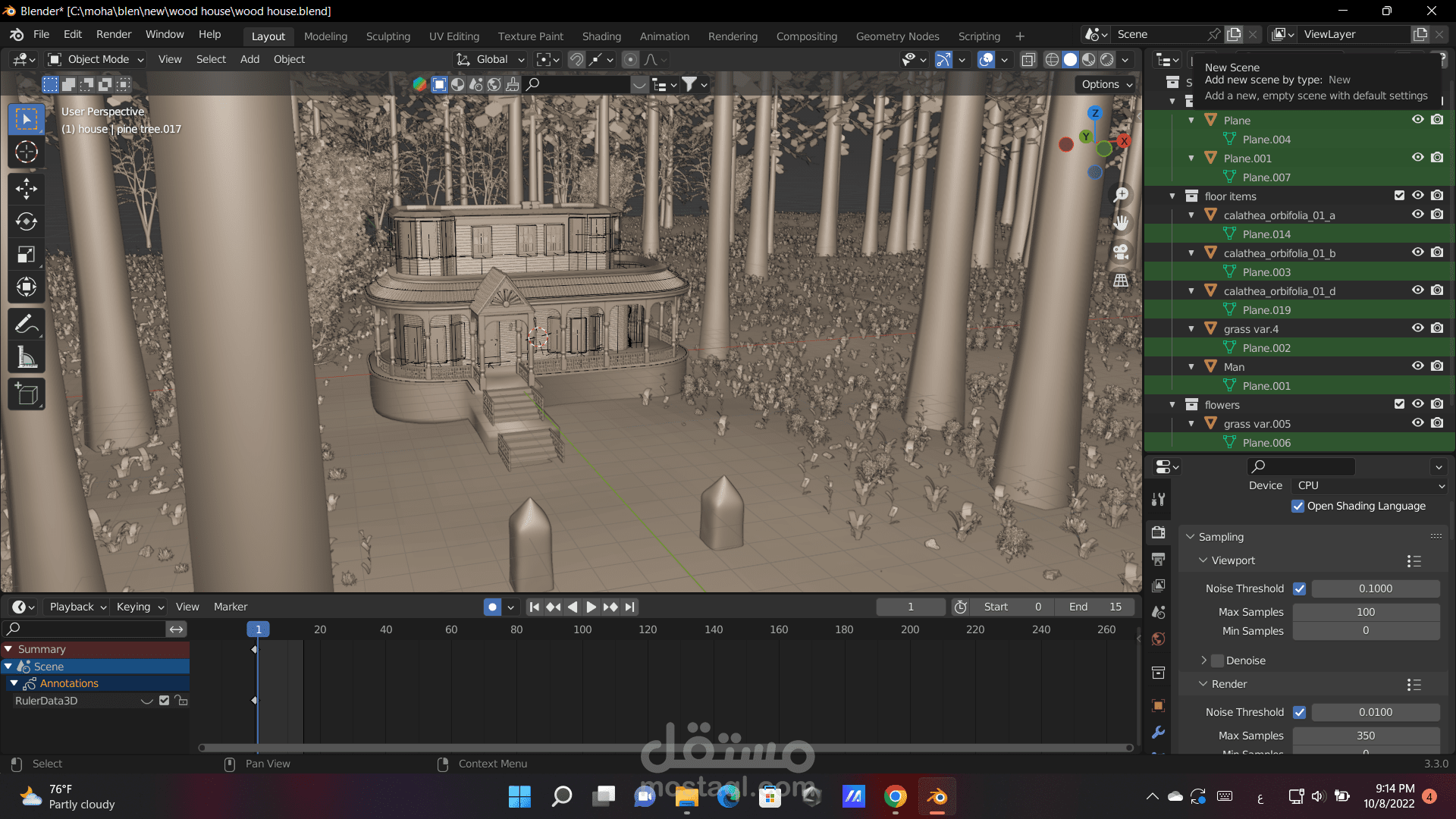Image resolution: width=1456 pixels, height=819 pixels.
Task: Click the viewport Options button
Action: point(1106,84)
